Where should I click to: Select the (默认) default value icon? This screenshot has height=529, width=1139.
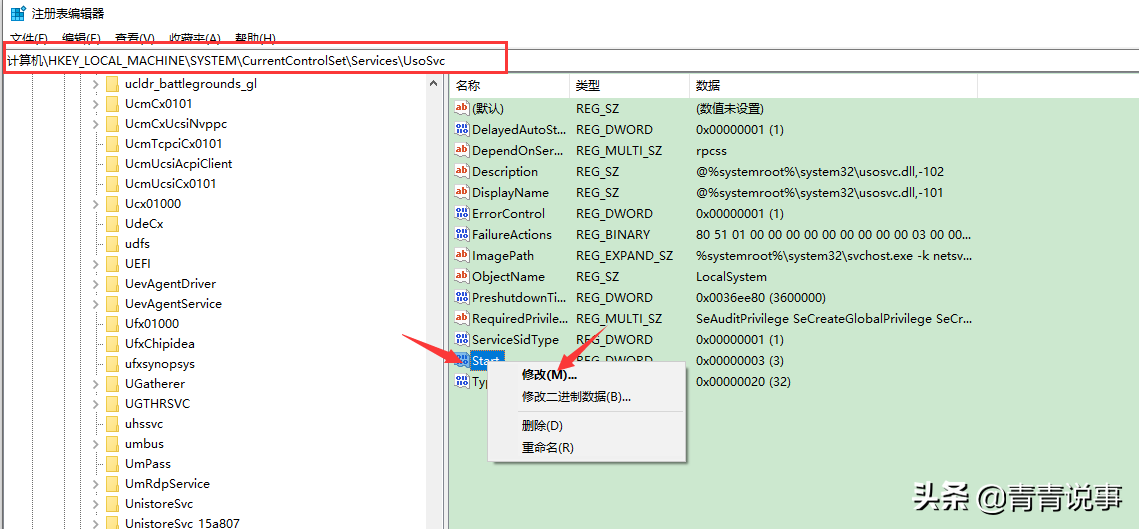(461, 108)
